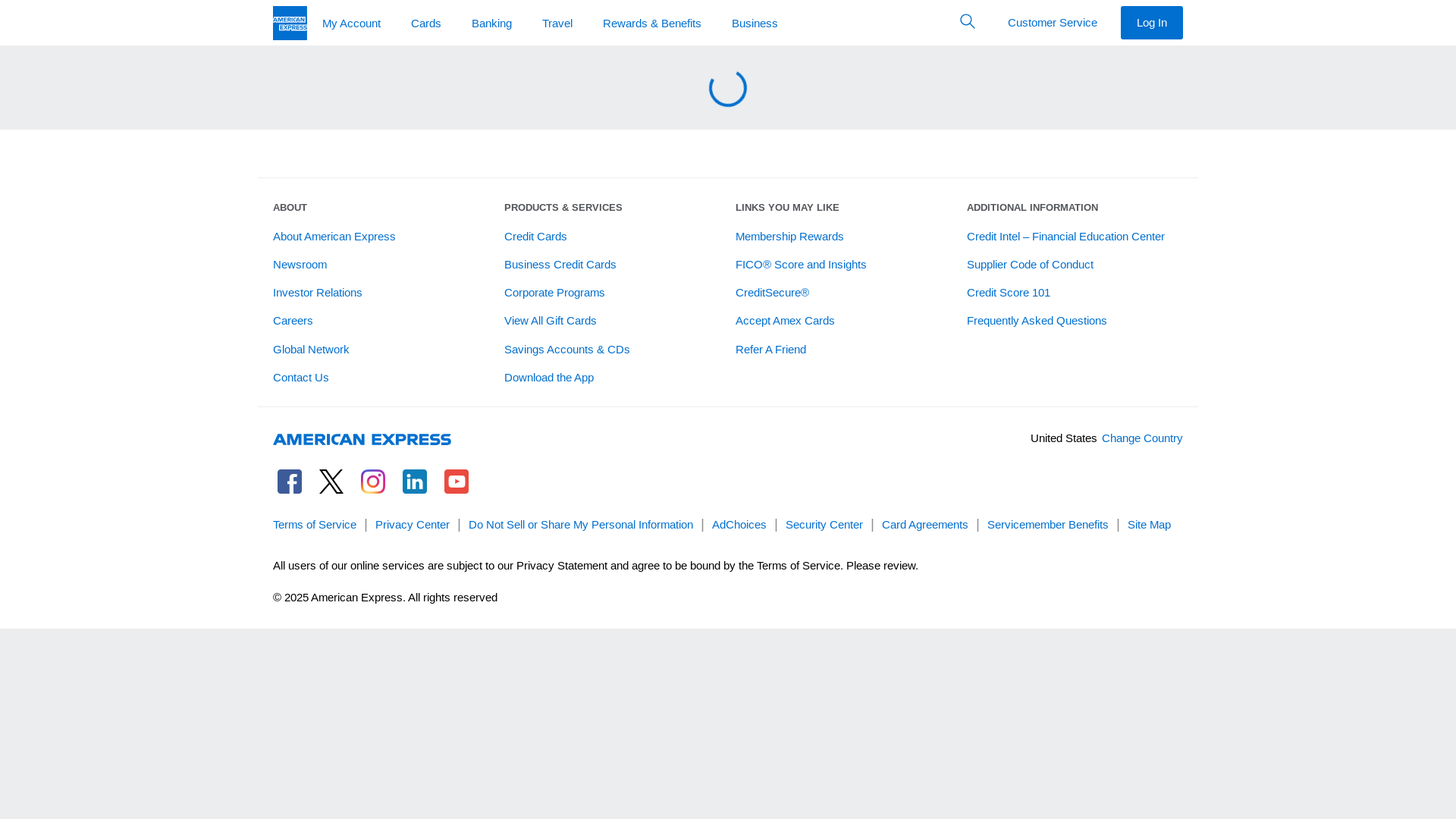Open FICO Score and Insights link
This screenshot has height=819, width=1456.
(801, 265)
